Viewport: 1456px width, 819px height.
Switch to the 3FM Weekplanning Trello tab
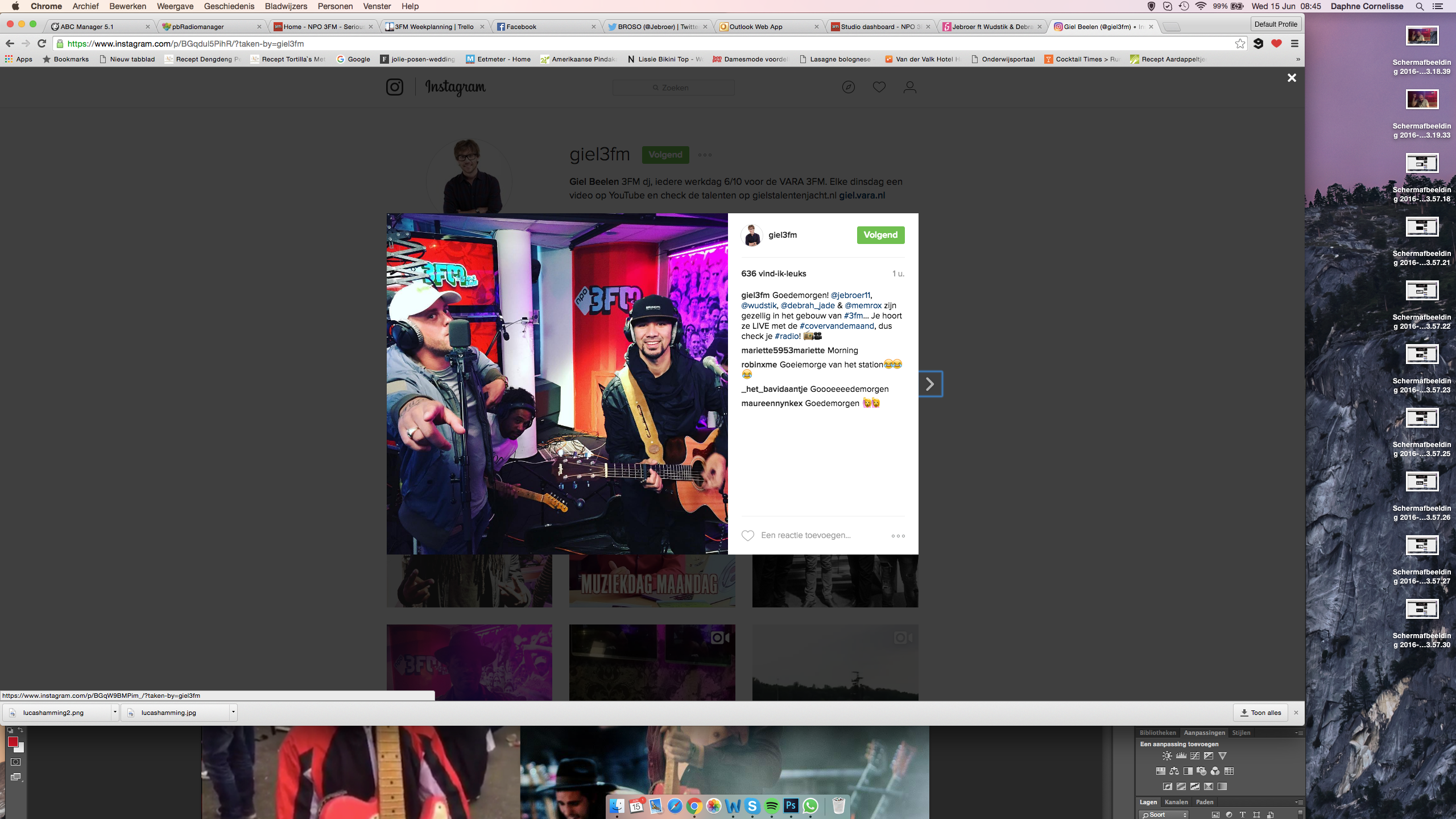tap(435, 27)
